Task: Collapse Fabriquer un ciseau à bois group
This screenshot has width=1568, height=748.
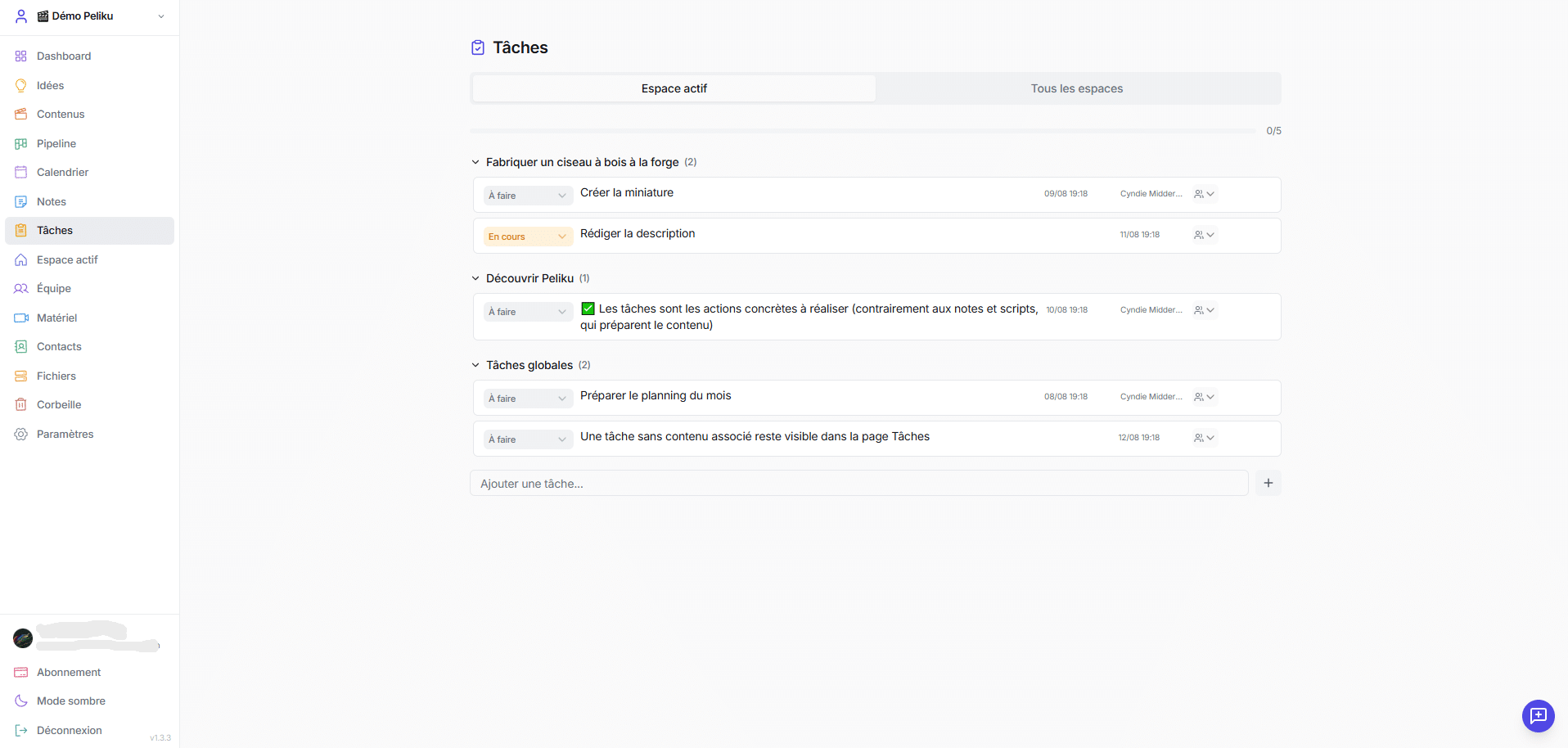Action: click(475, 162)
